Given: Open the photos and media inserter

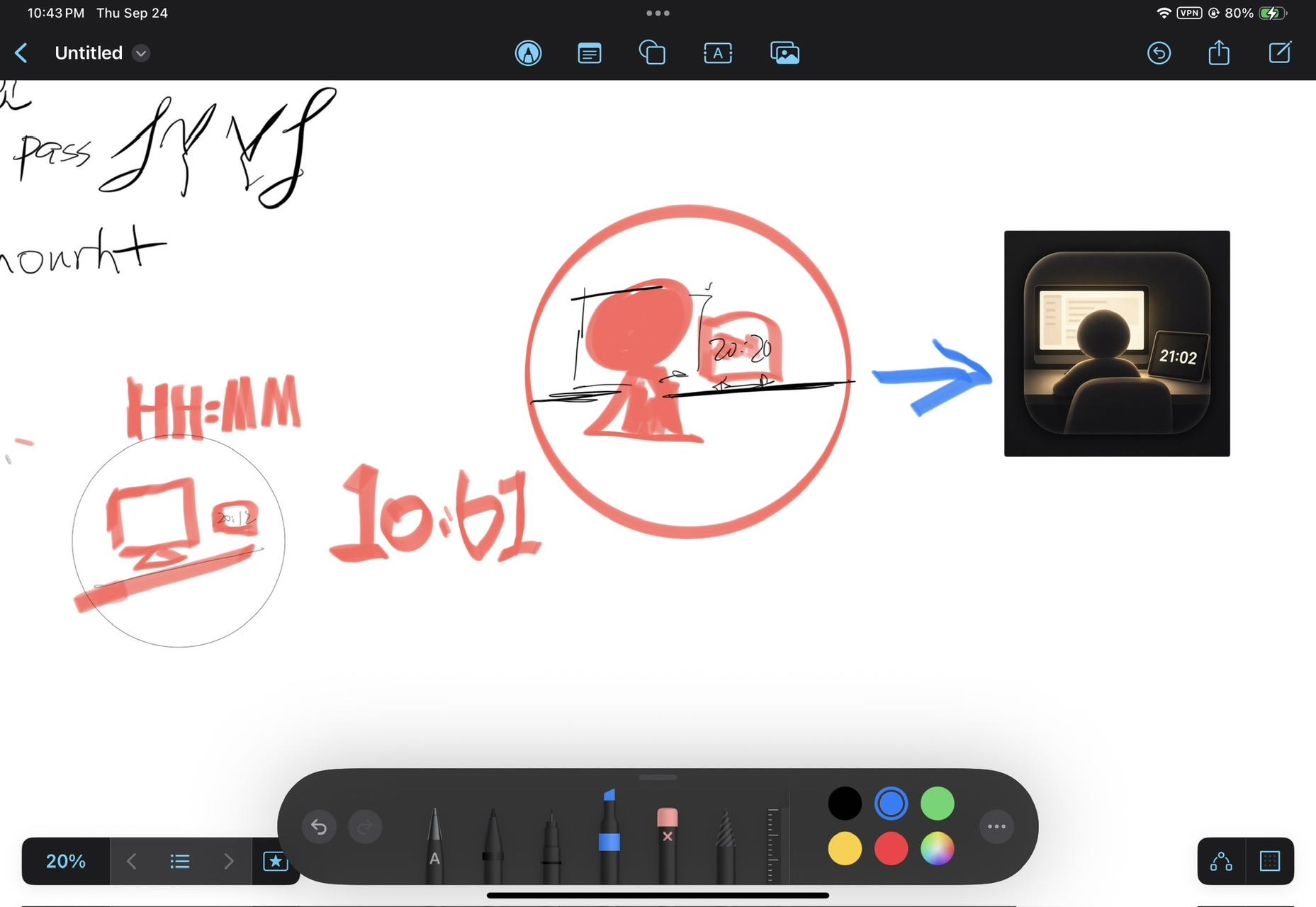Looking at the screenshot, I should pyautogui.click(x=784, y=53).
